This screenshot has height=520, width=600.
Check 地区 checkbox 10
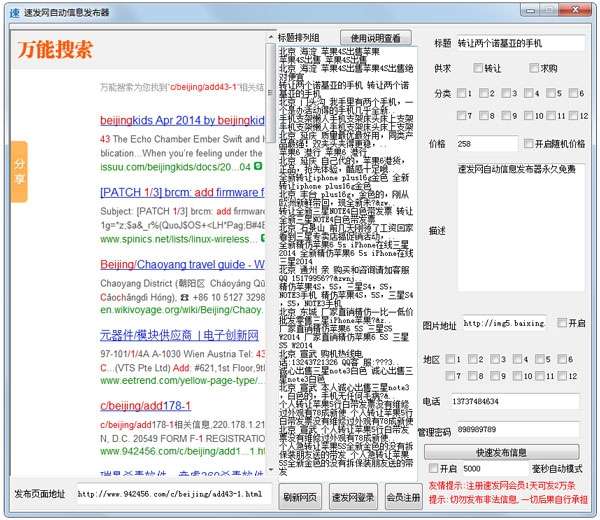[x=517, y=376]
